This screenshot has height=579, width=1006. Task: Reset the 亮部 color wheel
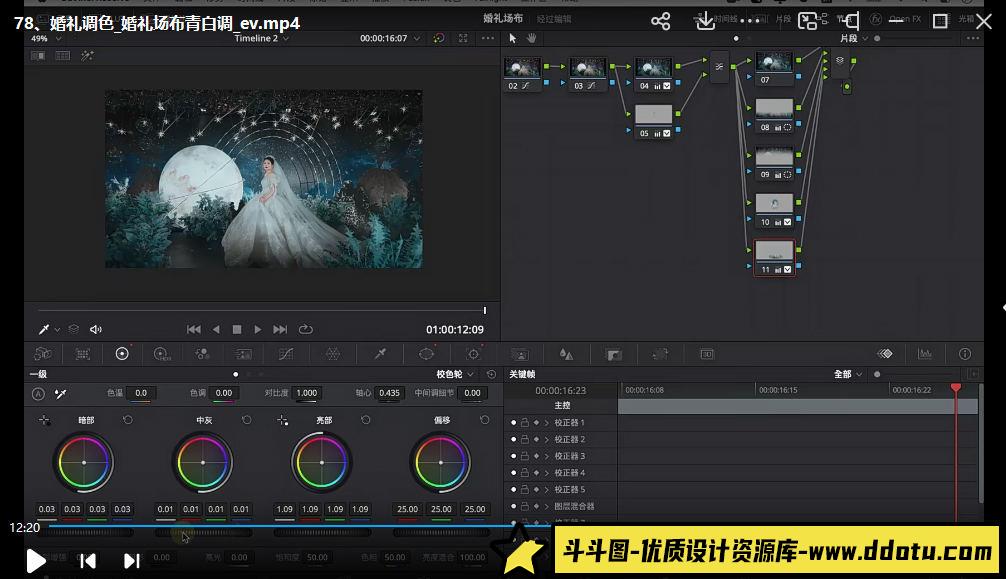point(366,420)
